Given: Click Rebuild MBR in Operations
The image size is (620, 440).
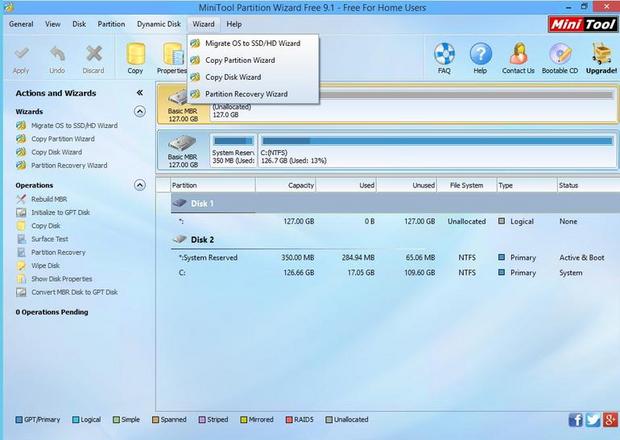Looking at the screenshot, I should coord(48,199).
